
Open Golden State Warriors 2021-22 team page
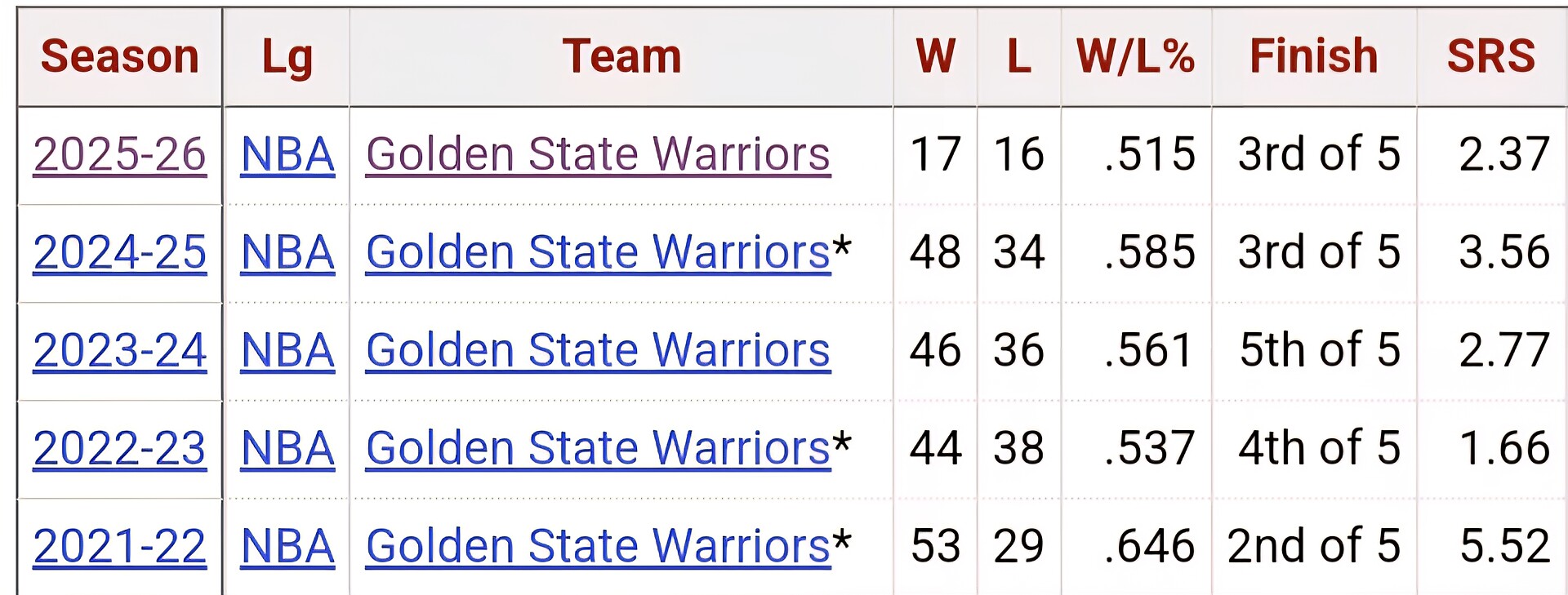[598, 546]
